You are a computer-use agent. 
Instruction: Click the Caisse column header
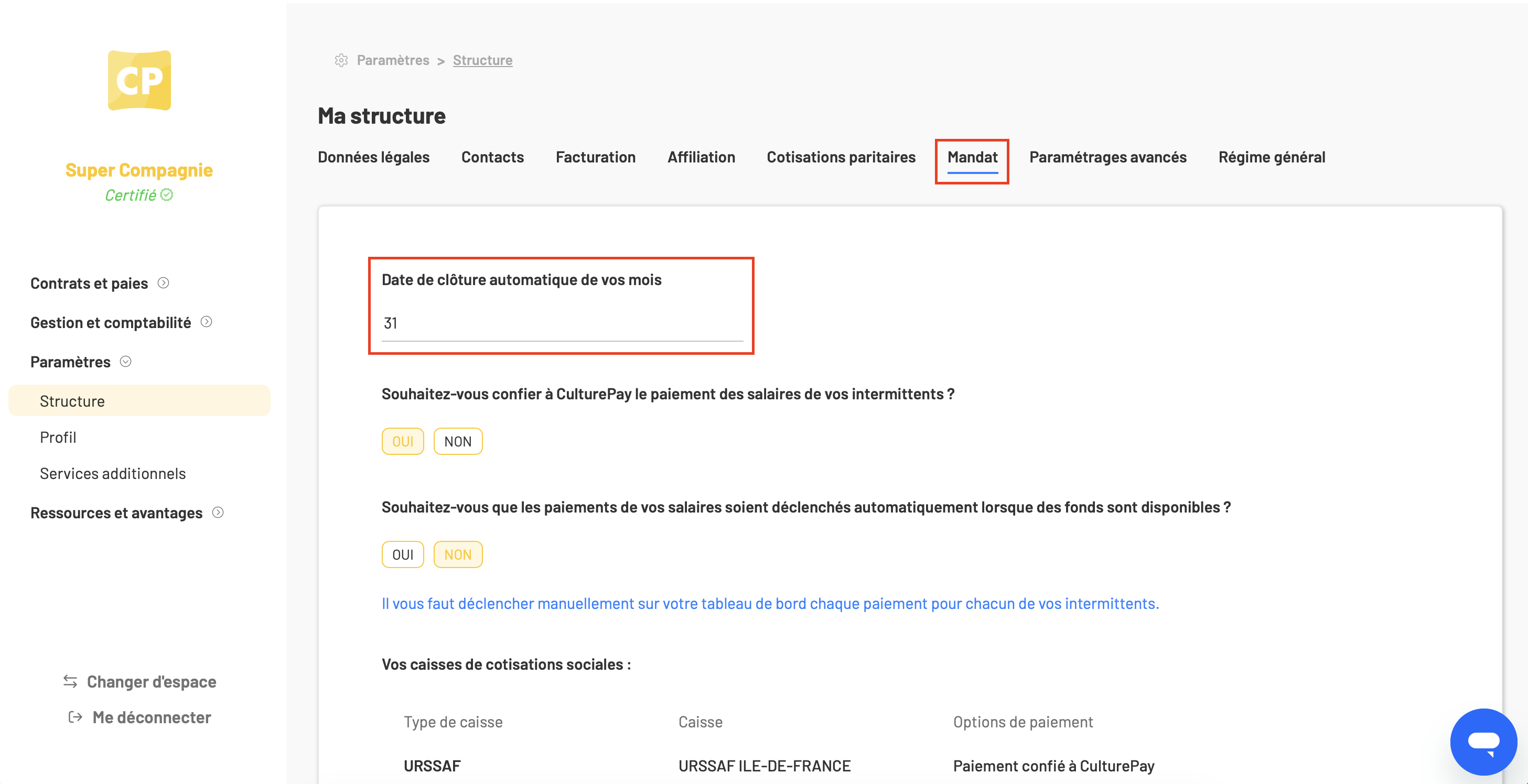(701, 722)
